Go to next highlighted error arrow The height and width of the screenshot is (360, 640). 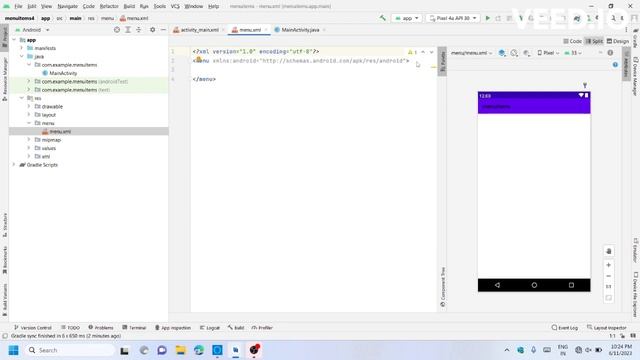pyautogui.click(x=431, y=52)
